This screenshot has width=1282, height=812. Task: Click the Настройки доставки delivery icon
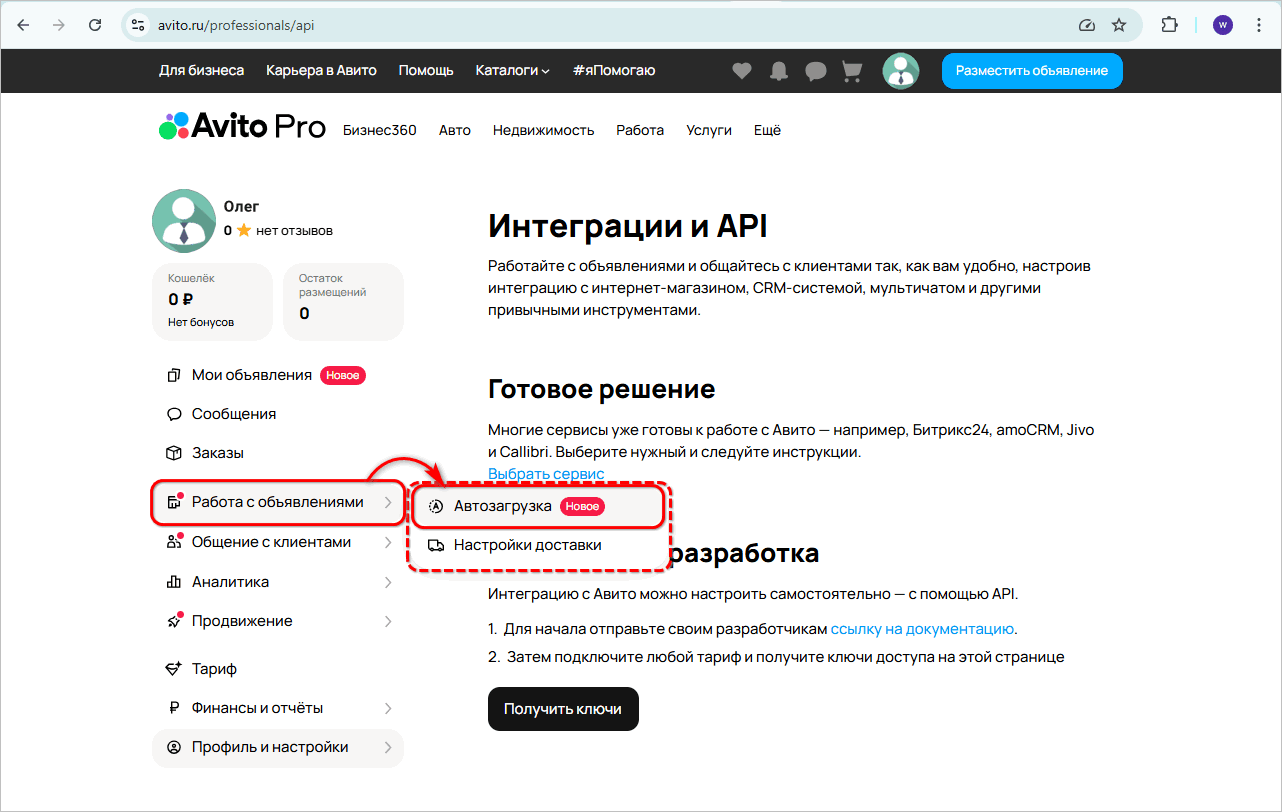[x=436, y=545]
